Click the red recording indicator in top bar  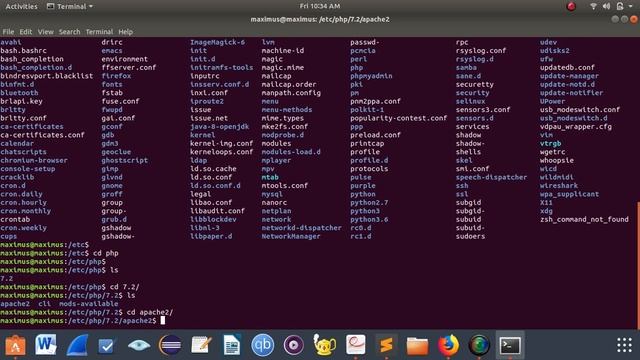tap(571, 6)
